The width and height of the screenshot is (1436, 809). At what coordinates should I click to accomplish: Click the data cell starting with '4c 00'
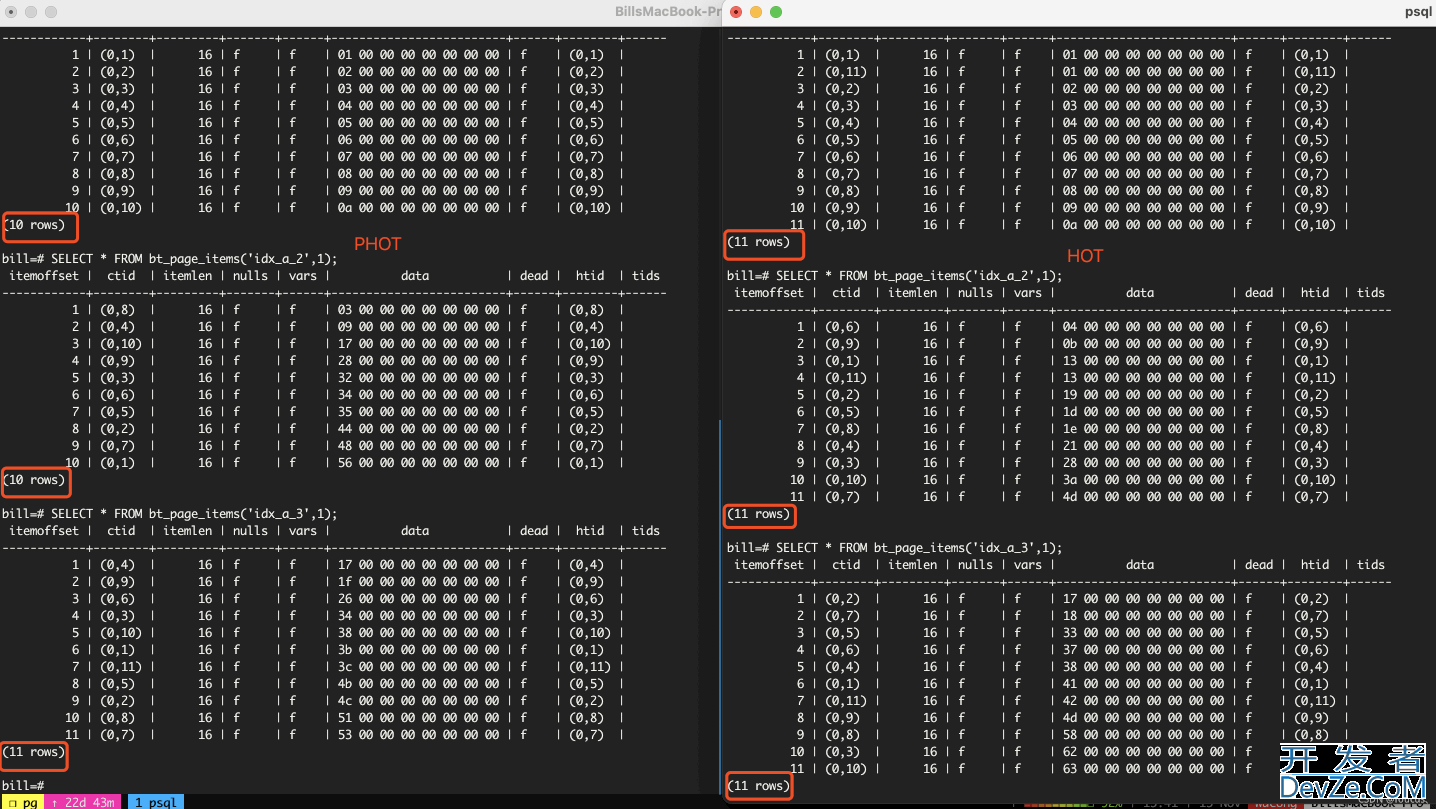click(418, 701)
